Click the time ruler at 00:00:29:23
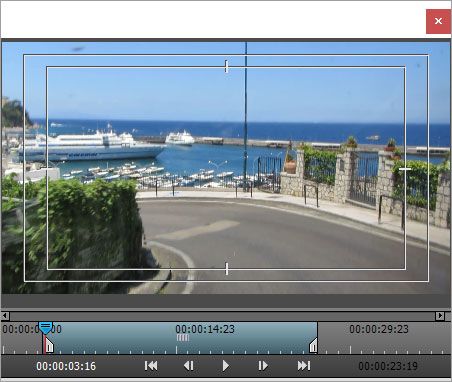 click(379, 329)
